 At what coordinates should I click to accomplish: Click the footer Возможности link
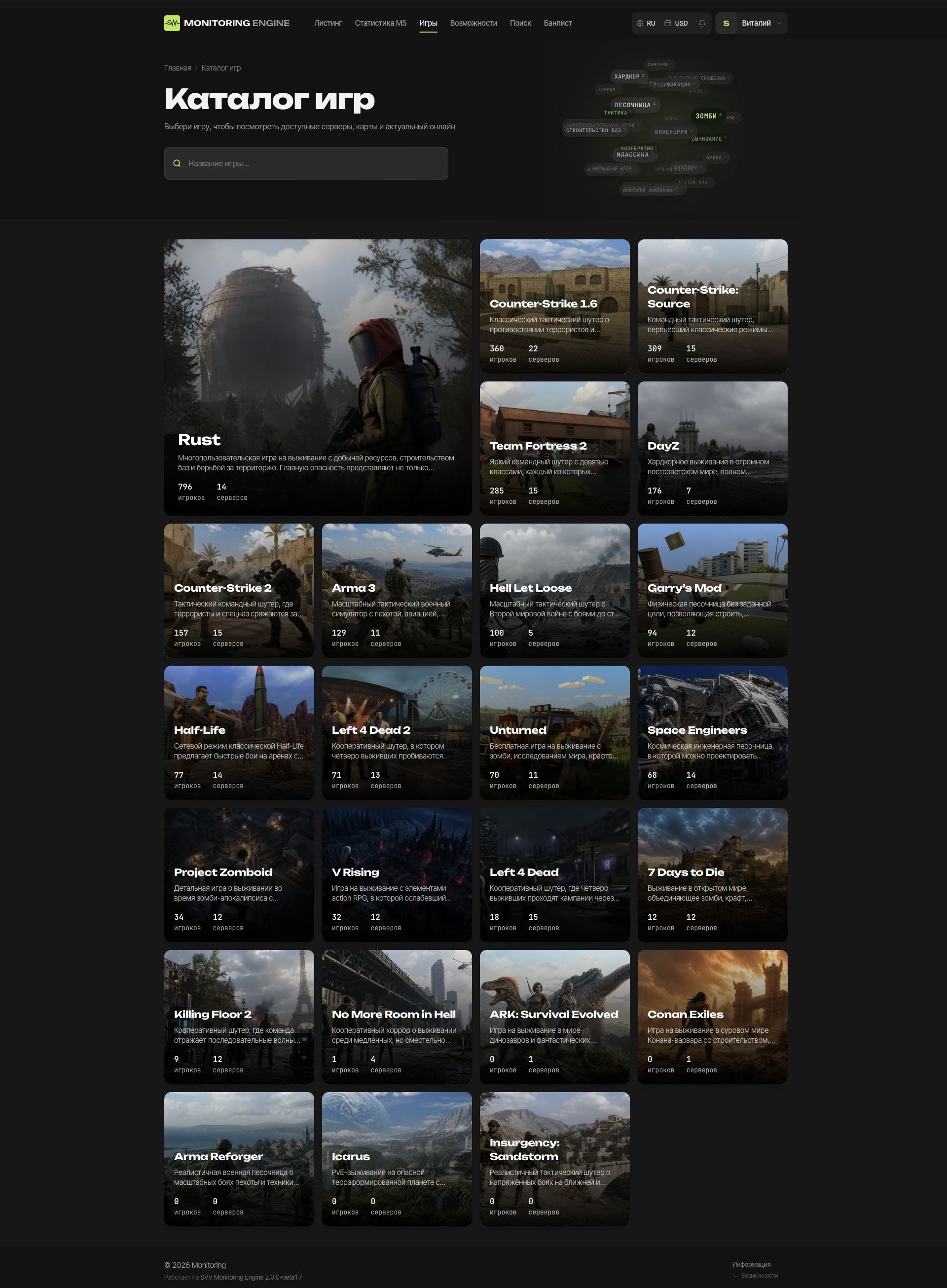tap(759, 1275)
